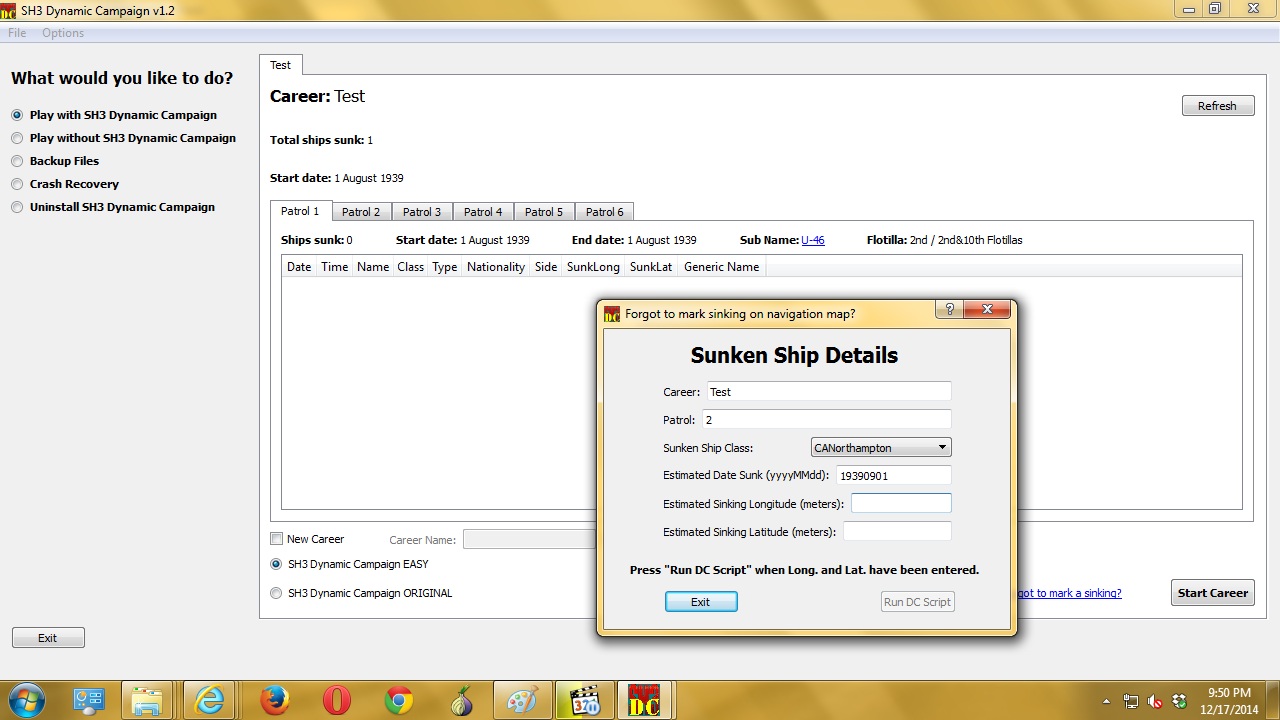Switch to the Patrol 5 tab
This screenshot has height=720, width=1280.
(544, 212)
